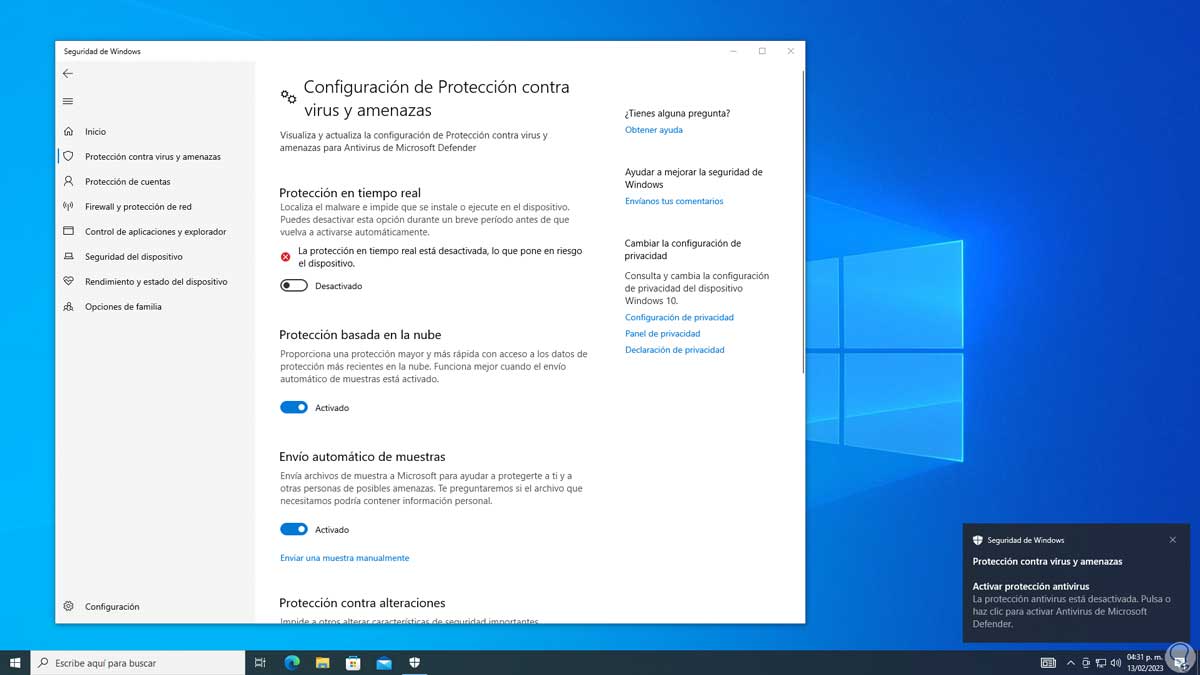Disable the Protección basada en la nube toggle
The height and width of the screenshot is (675, 1200).
point(294,408)
